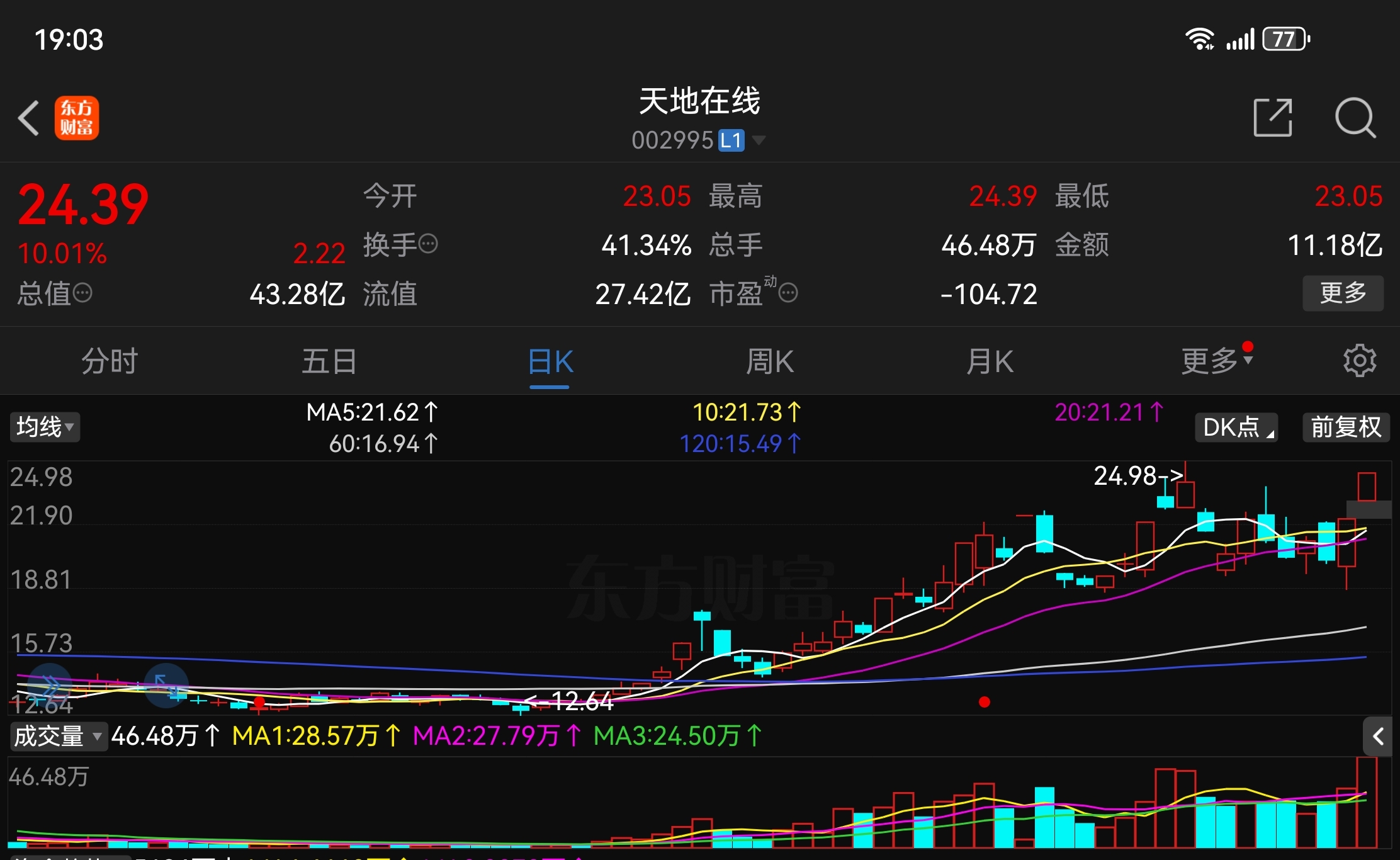Viewport: 1400px width, 860px height.
Task: Tap the MA5:21.62 label
Action: coord(371,412)
